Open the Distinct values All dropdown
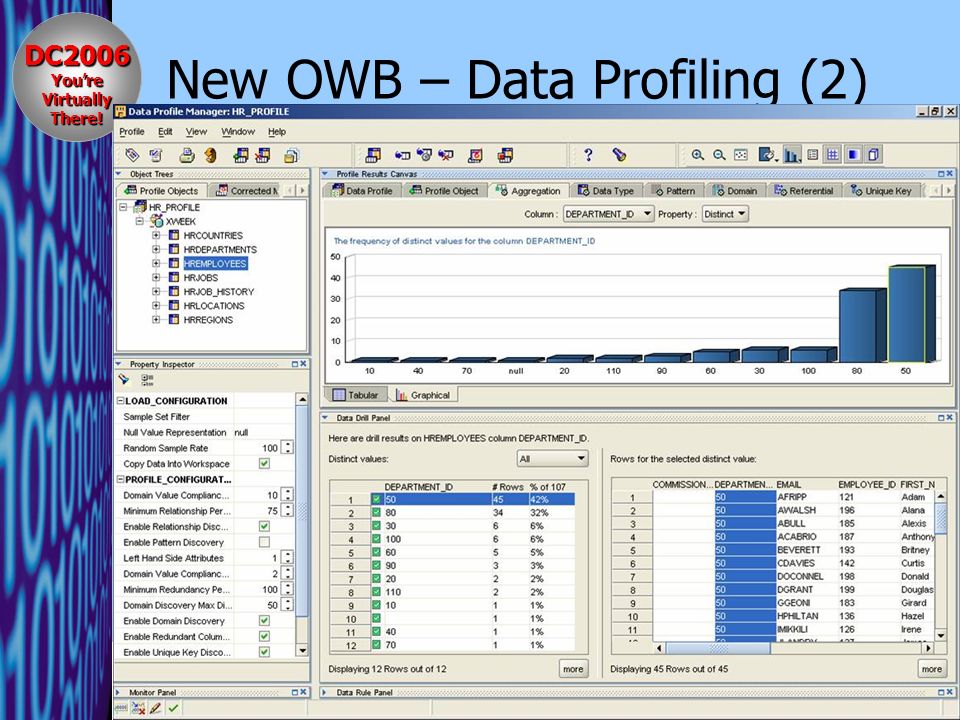 (552, 459)
